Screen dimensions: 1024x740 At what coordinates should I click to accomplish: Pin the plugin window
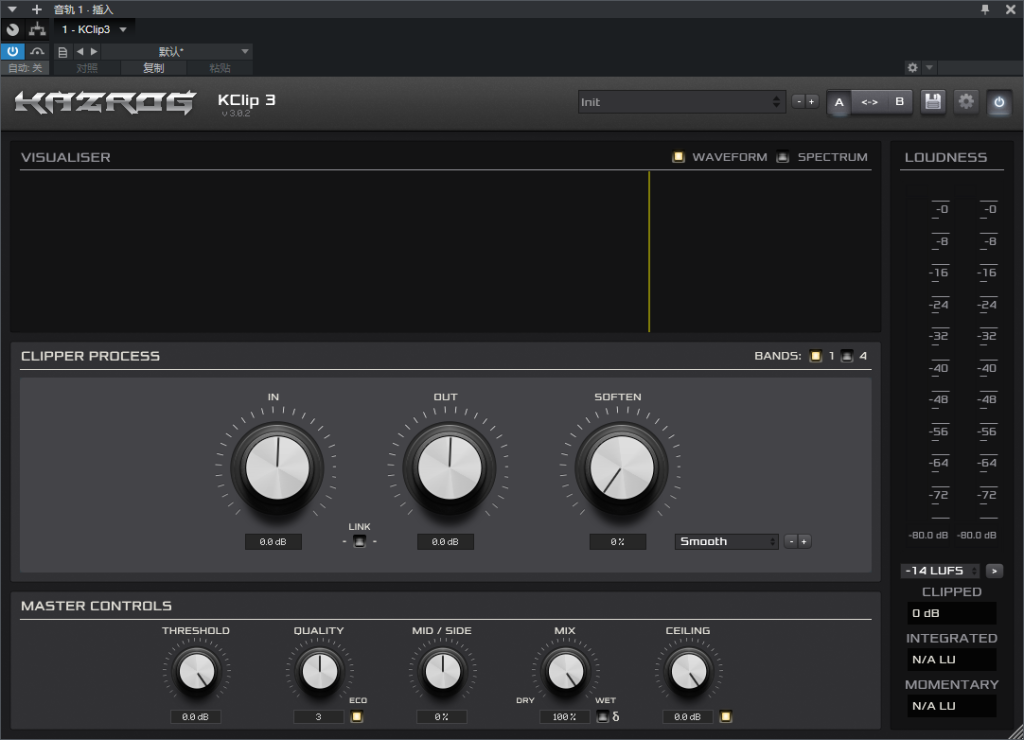coord(985,9)
